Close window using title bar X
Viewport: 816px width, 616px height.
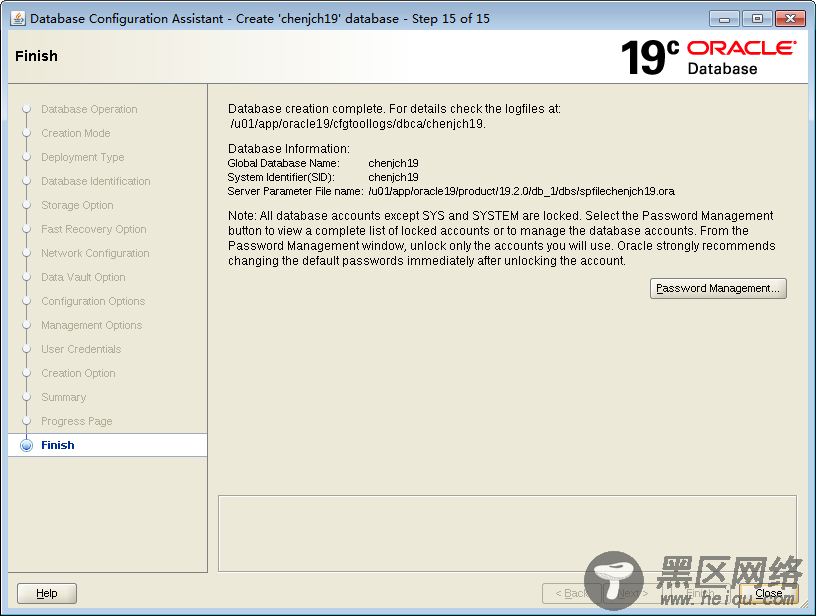click(x=790, y=19)
